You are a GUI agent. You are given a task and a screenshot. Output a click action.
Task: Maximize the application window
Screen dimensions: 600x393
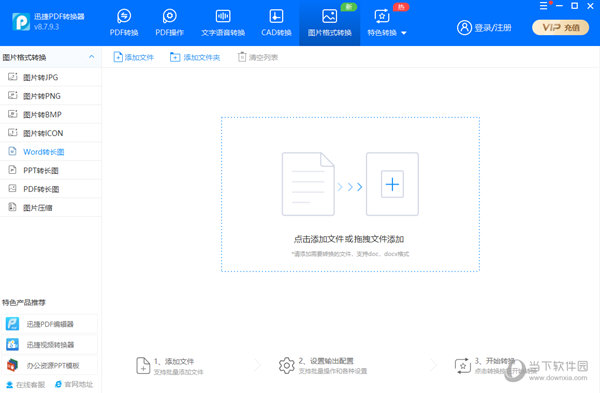[x=574, y=6]
